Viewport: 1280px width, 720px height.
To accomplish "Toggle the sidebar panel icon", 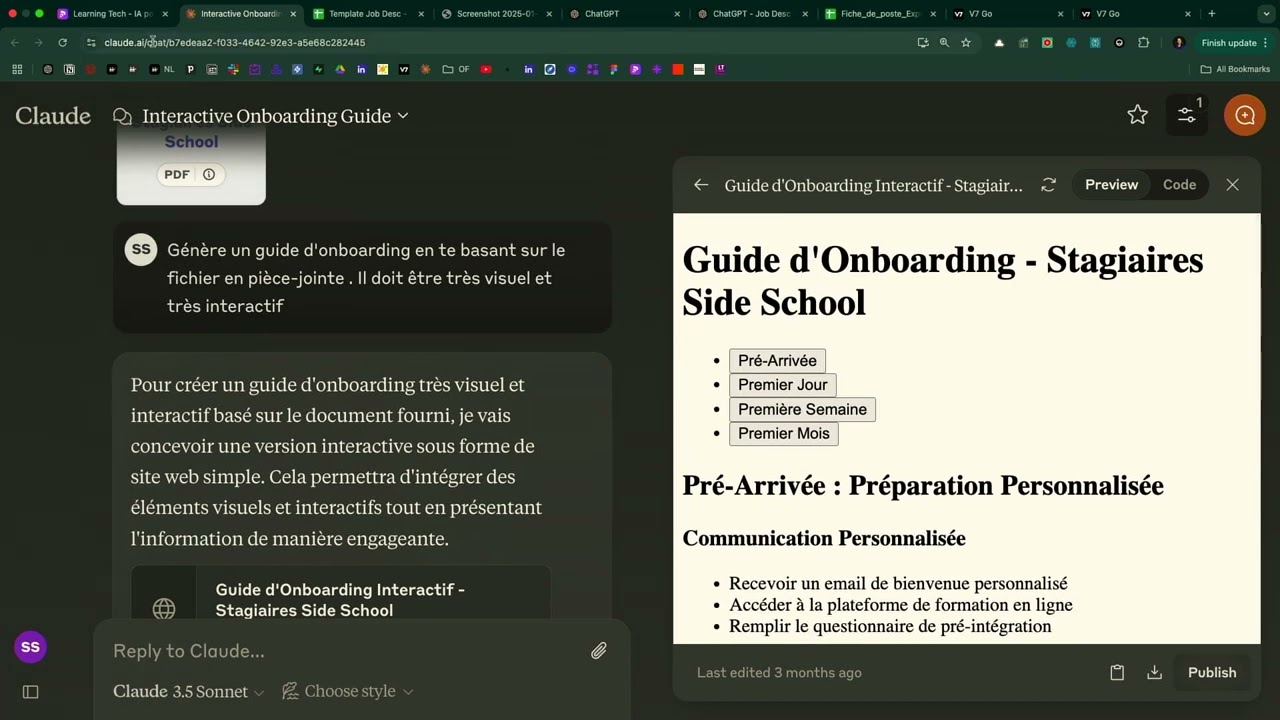I will (x=30, y=692).
